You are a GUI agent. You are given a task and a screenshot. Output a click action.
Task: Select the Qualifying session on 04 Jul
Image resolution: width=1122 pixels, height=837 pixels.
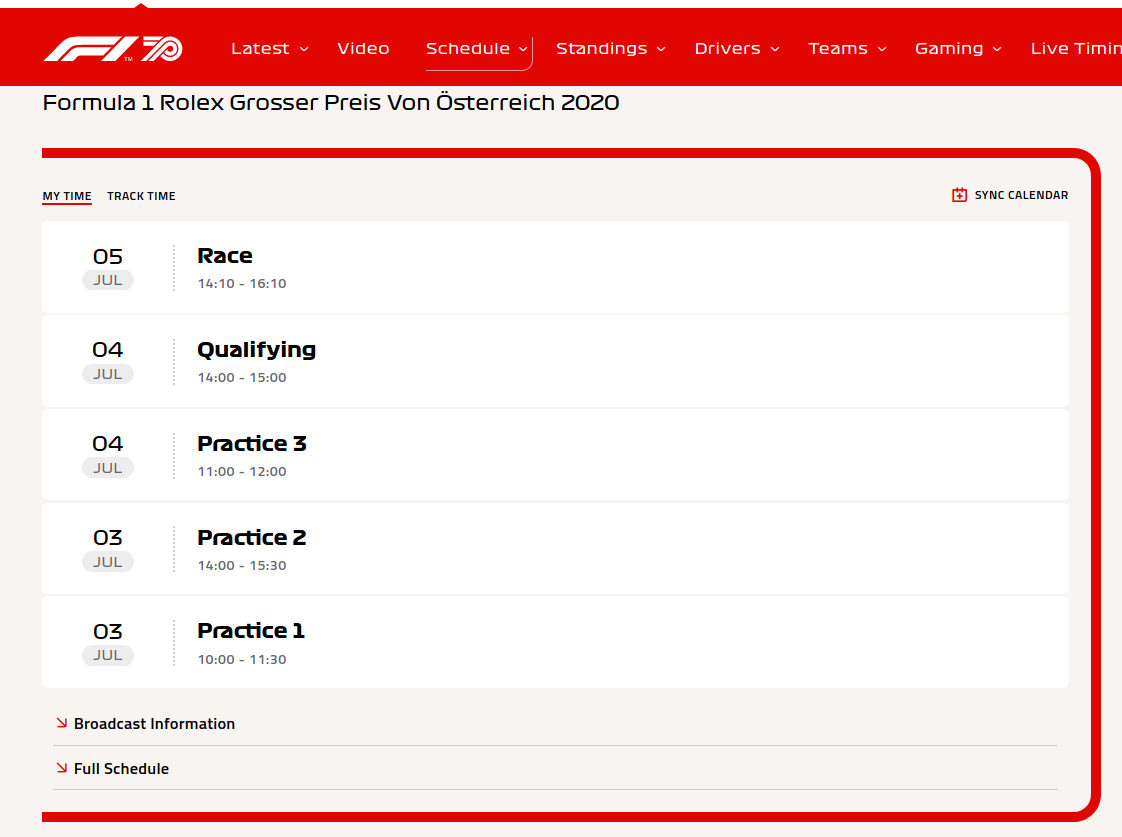point(555,361)
